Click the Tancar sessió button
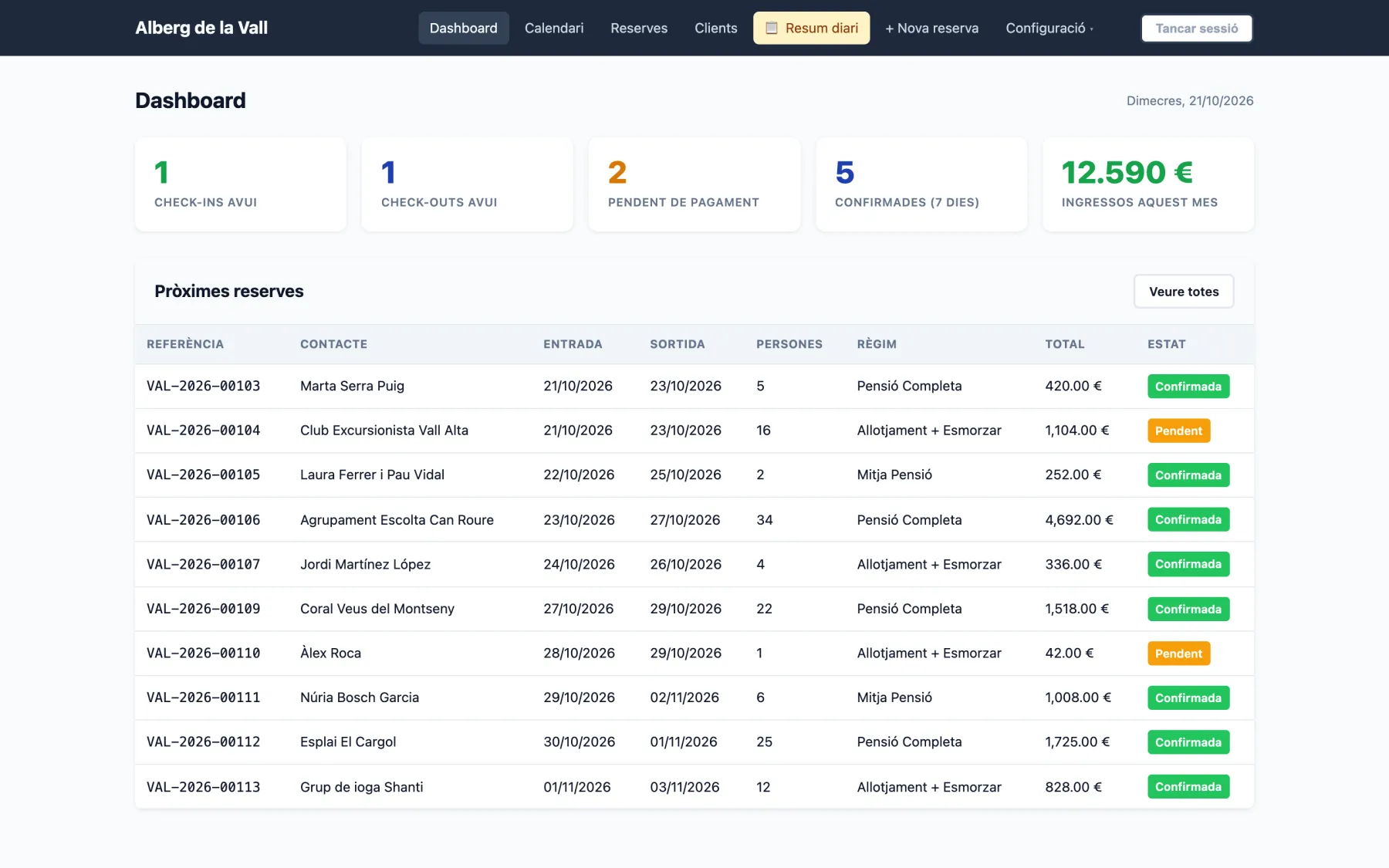Viewport: 1389px width, 868px height. coord(1196,29)
